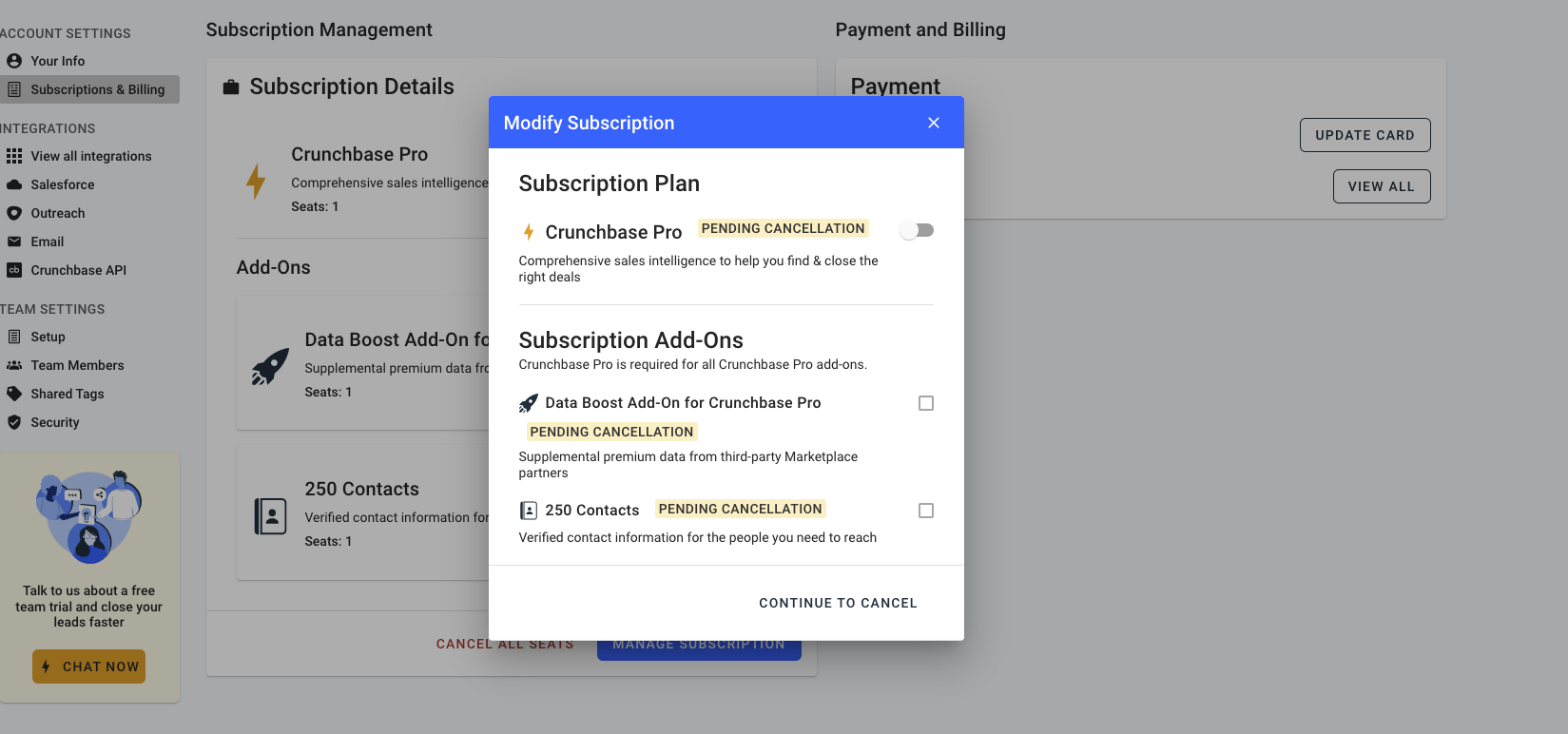The height and width of the screenshot is (734, 1568).
Task: Click the Subscription Management heading
Action: [x=319, y=29]
